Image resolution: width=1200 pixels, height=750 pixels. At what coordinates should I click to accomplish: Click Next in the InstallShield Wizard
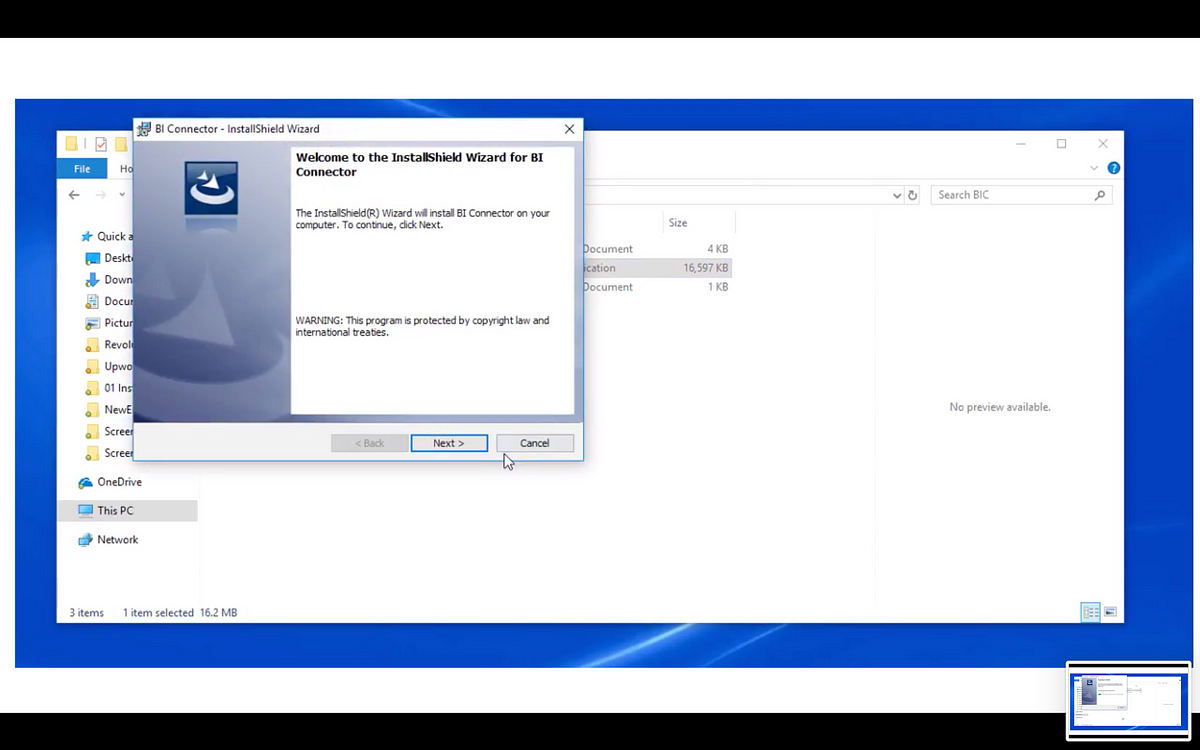pyautogui.click(x=449, y=443)
